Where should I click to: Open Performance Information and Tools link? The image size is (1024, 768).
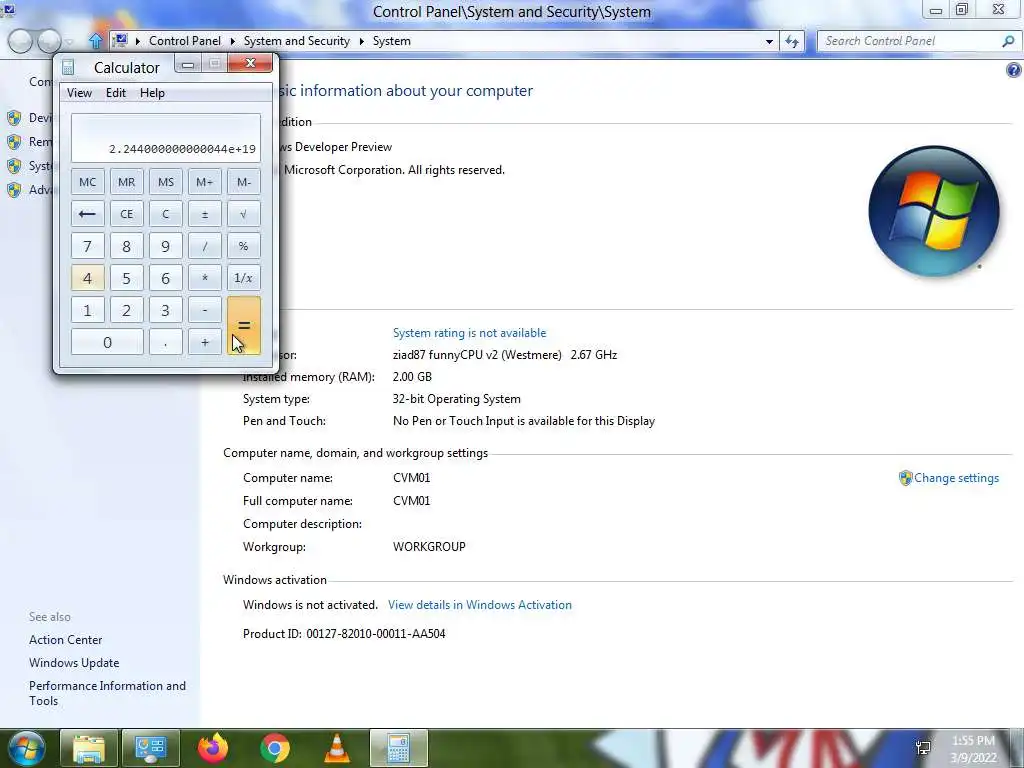tap(107, 693)
